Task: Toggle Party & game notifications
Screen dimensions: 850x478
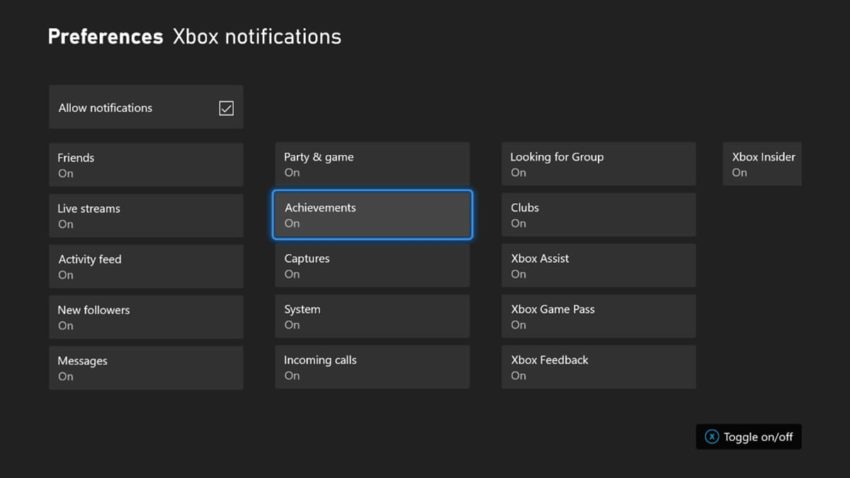Action: [372, 164]
